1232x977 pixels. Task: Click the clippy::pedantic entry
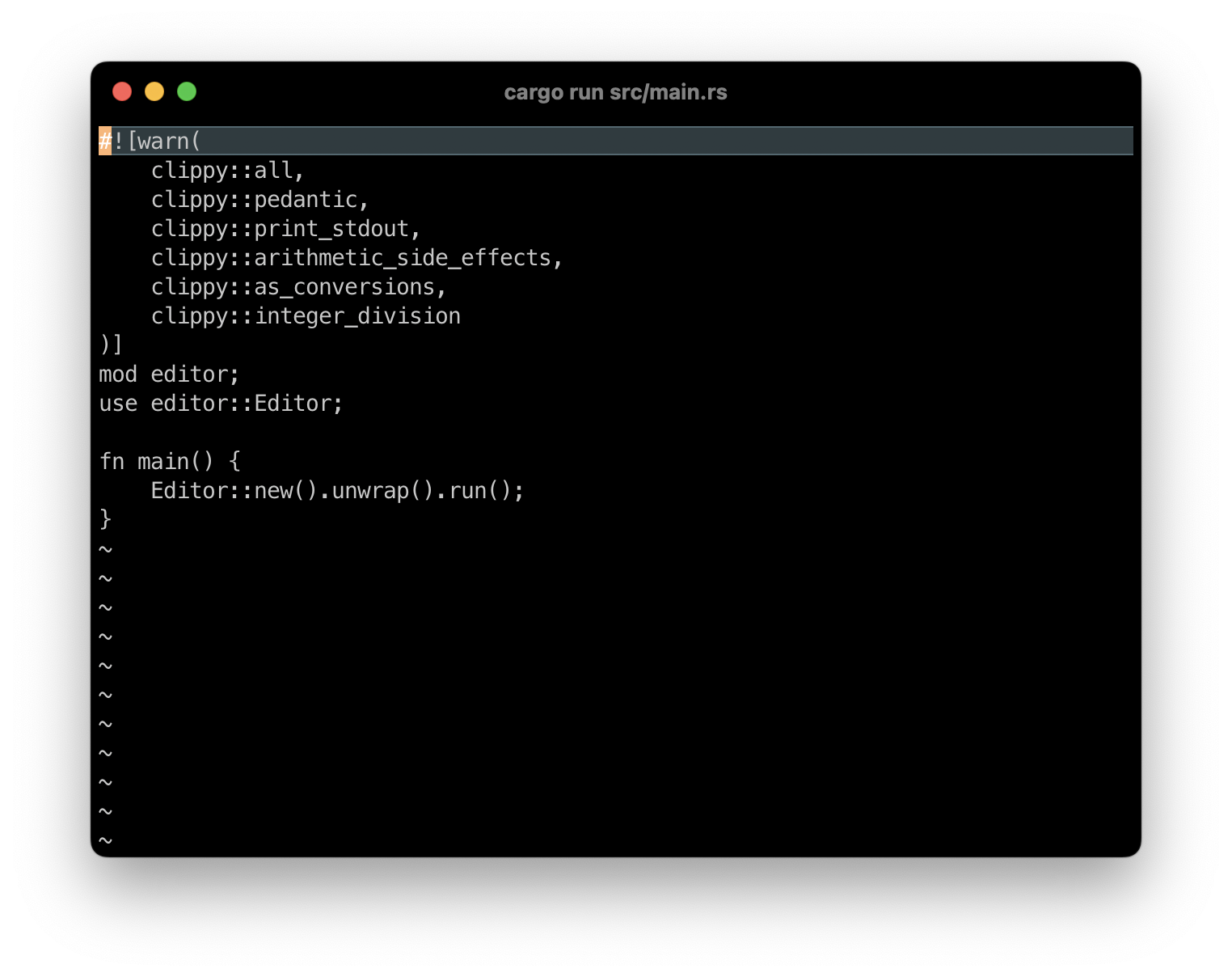coord(259,199)
